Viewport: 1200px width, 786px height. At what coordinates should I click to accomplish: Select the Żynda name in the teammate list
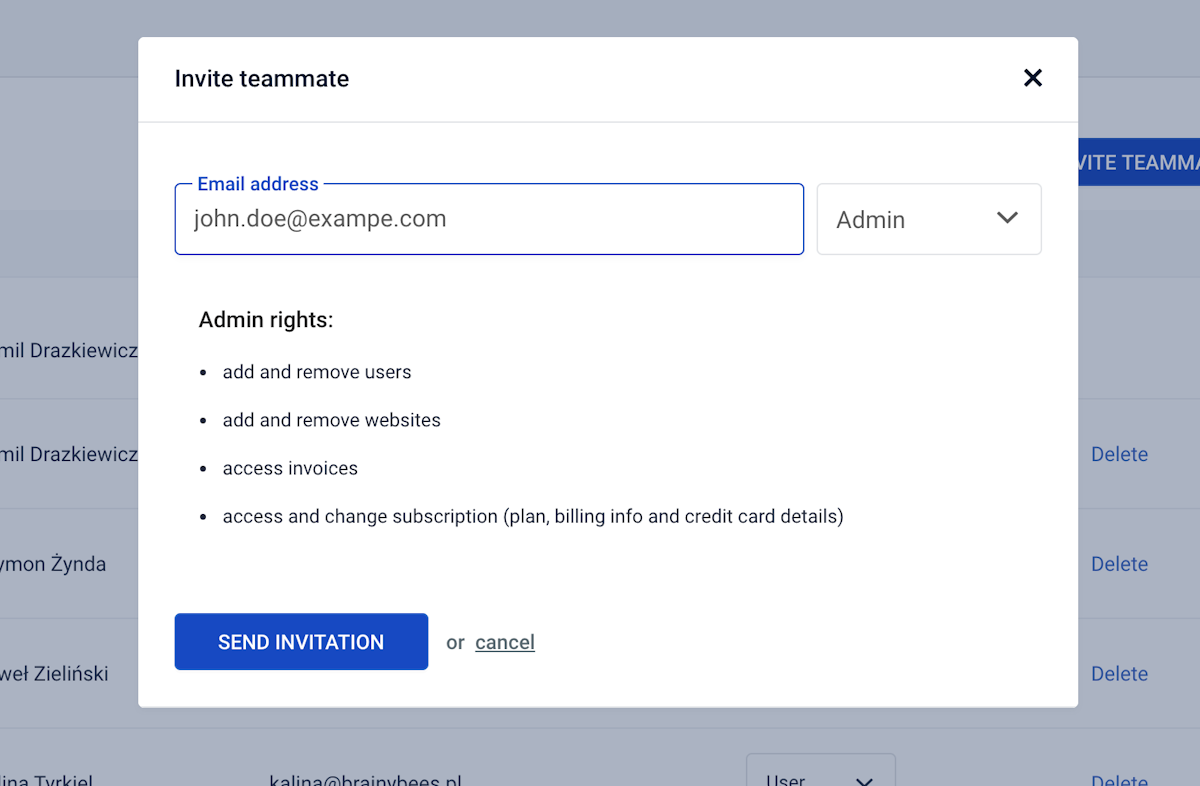tap(53, 564)
